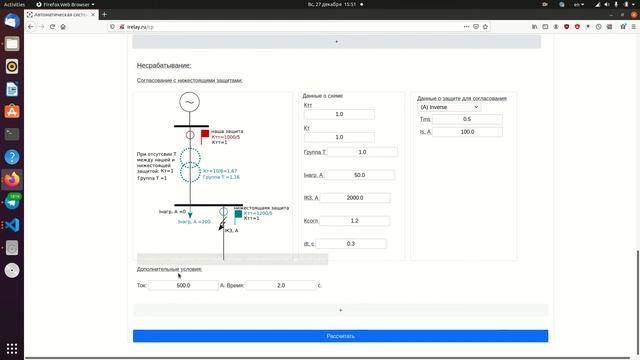This screenshot has width=640, height=360.
Task: Edit the Ксогл value 1.2
Action: click(354, 221)
